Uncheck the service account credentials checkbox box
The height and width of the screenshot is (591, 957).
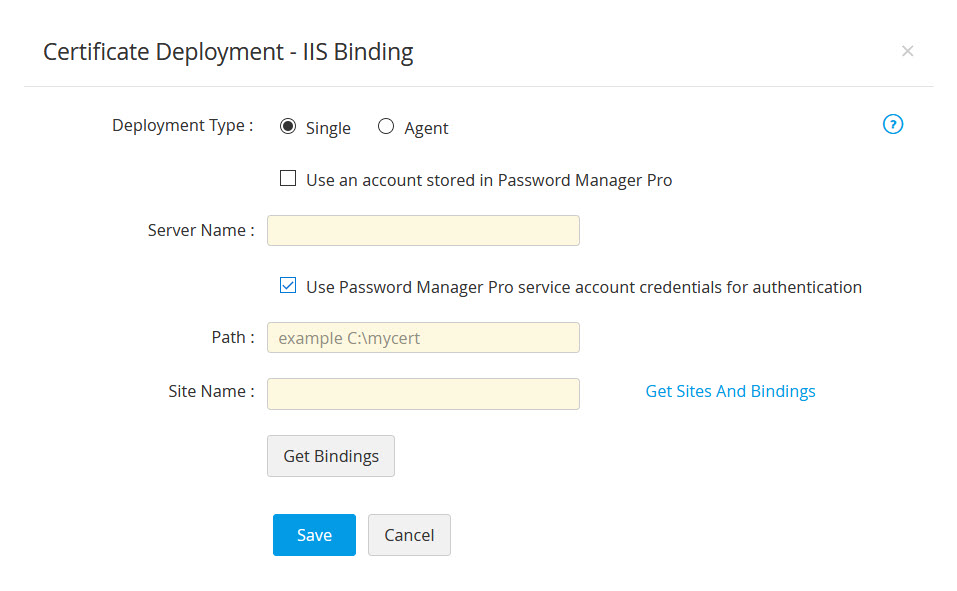pos(288,286)
